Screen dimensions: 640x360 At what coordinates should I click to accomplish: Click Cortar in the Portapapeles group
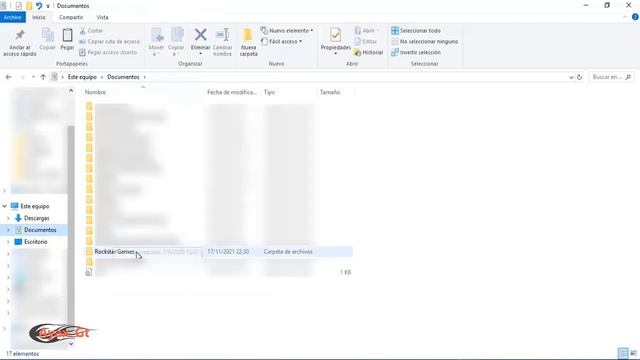pos(91,31)
